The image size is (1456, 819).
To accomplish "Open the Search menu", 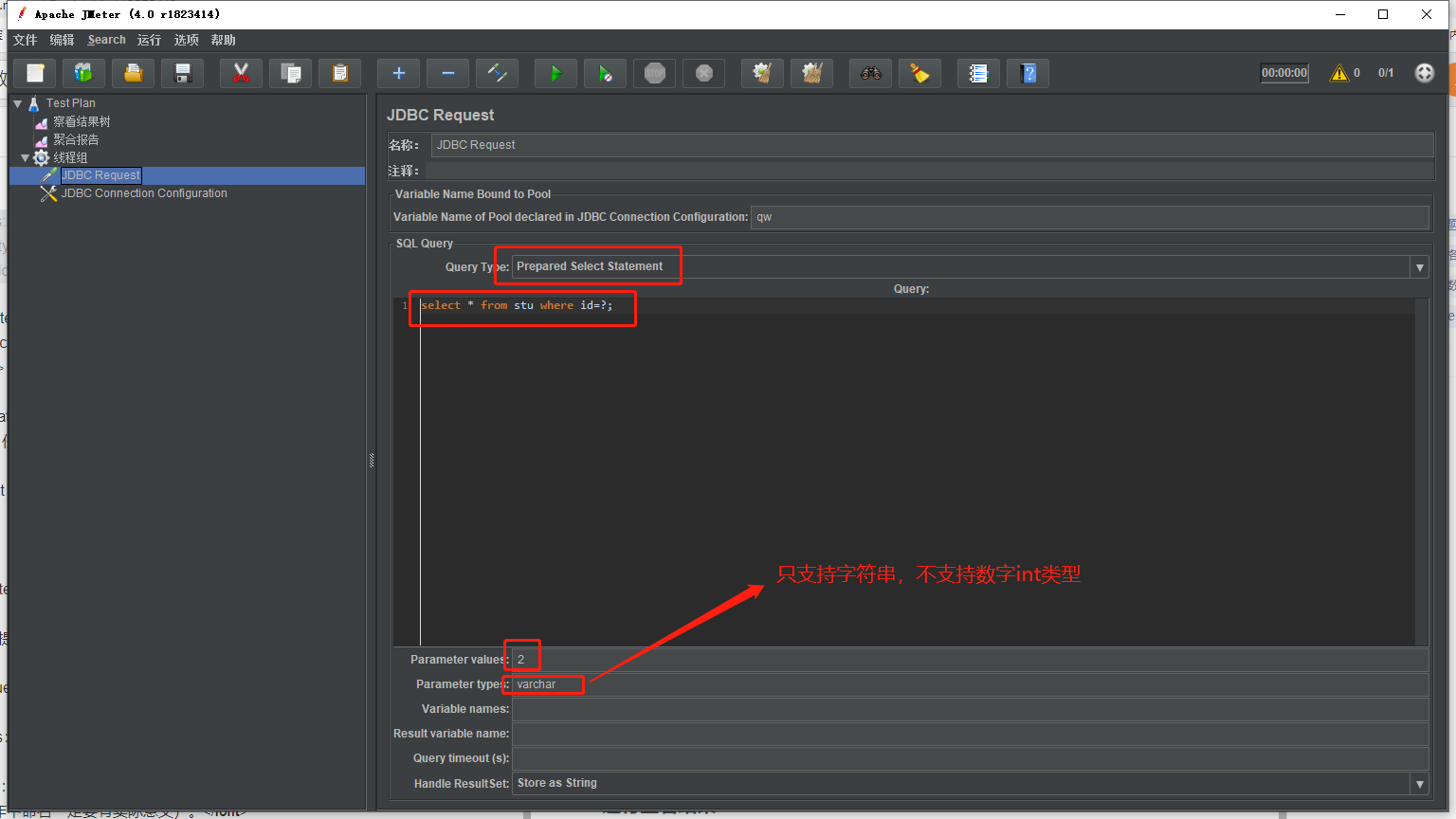I will pos(107,40).
